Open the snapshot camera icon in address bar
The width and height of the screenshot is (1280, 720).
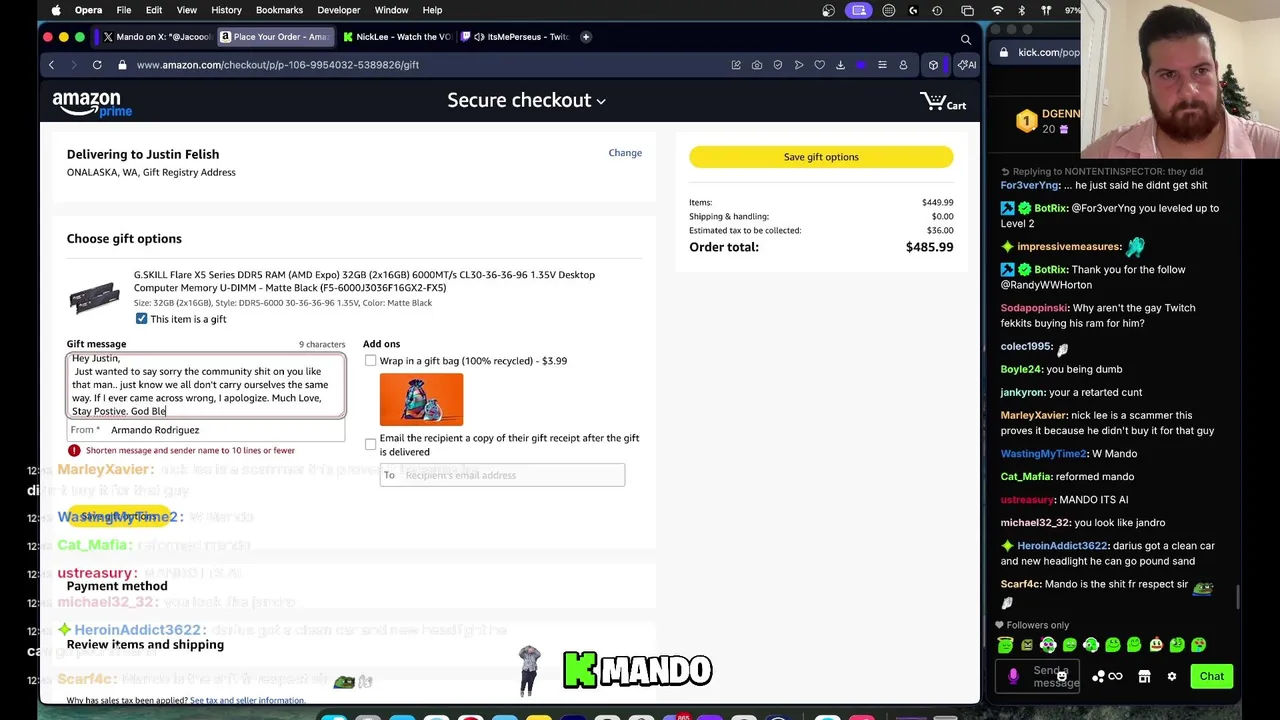click(x=757, y=65)
